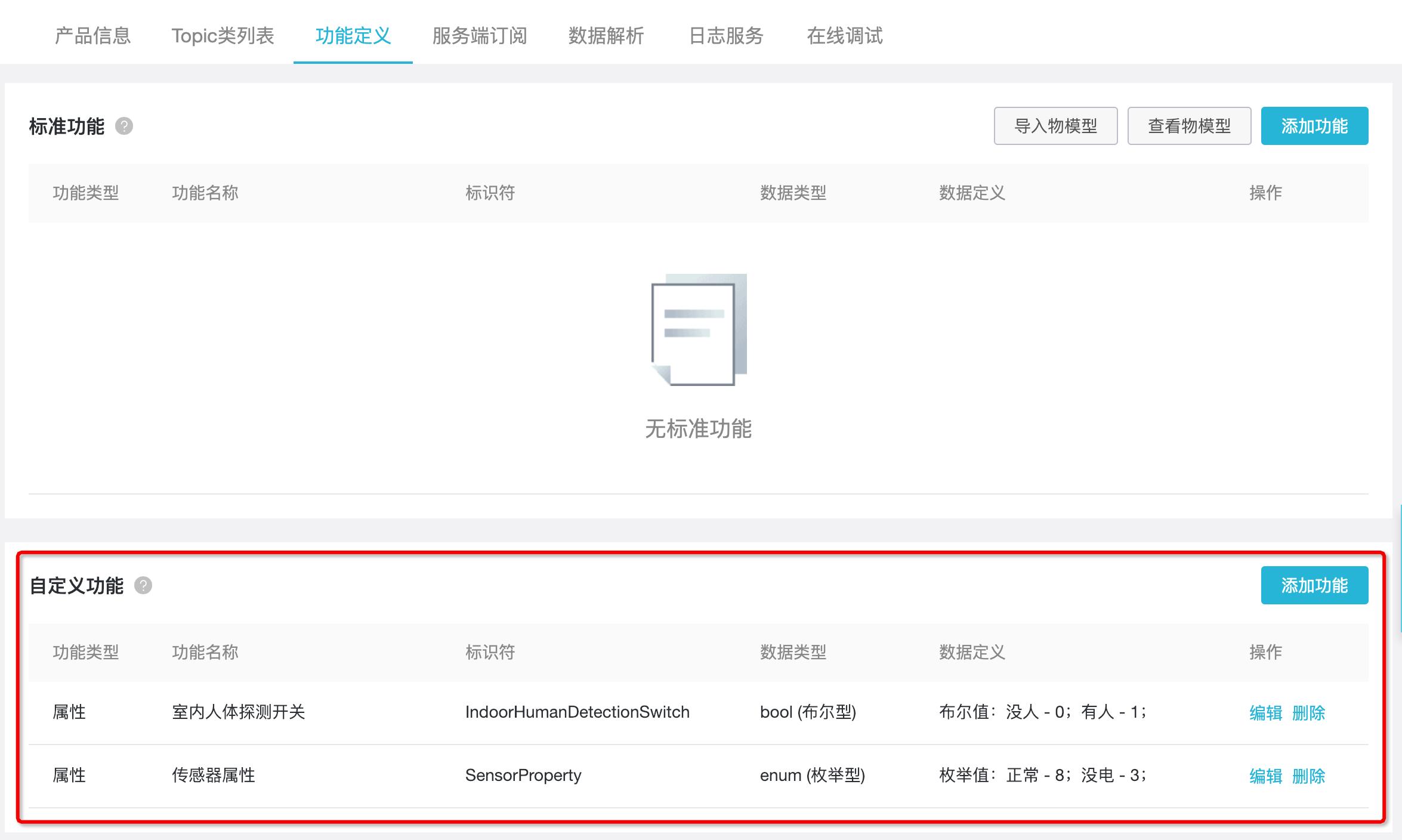
Task: Click the 导入物模型 button
Action: tap(1055, 125)
